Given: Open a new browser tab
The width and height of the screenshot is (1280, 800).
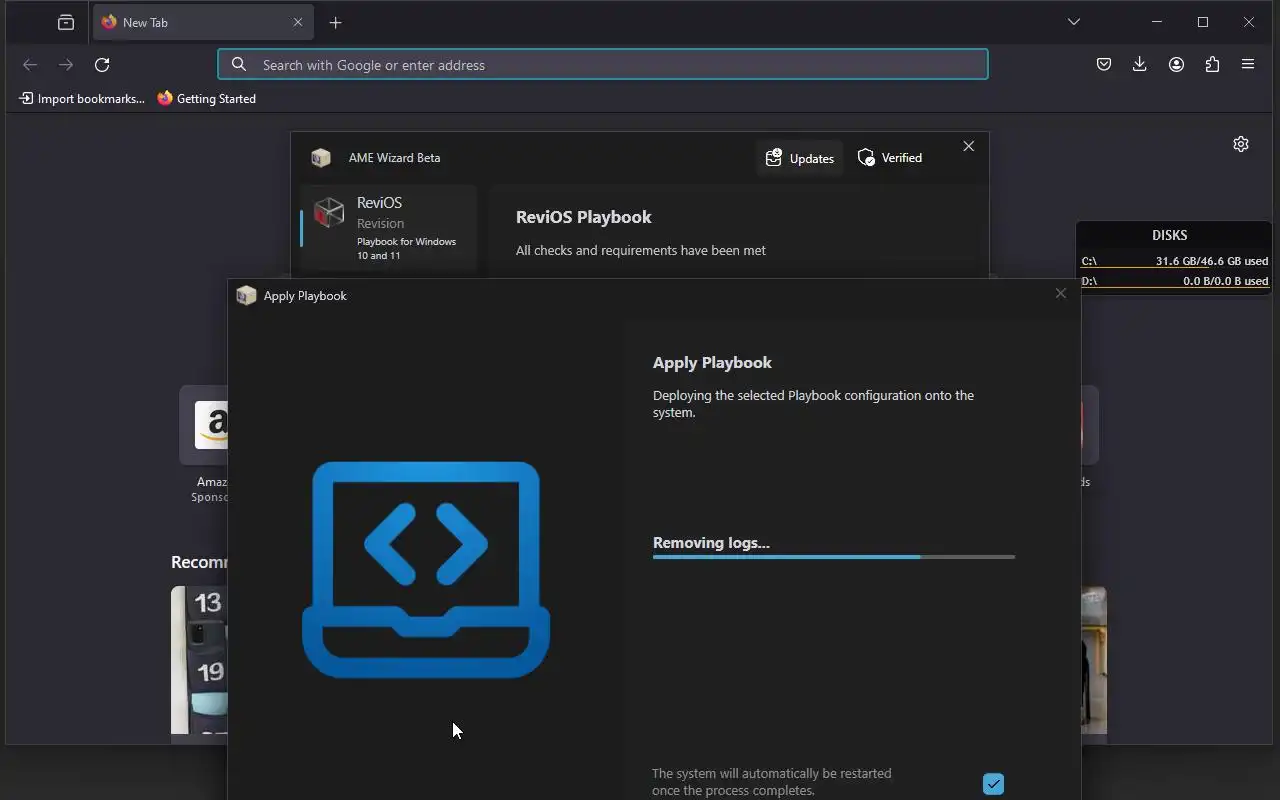Looking at the screenshot, I should click(x=336, y=22).
